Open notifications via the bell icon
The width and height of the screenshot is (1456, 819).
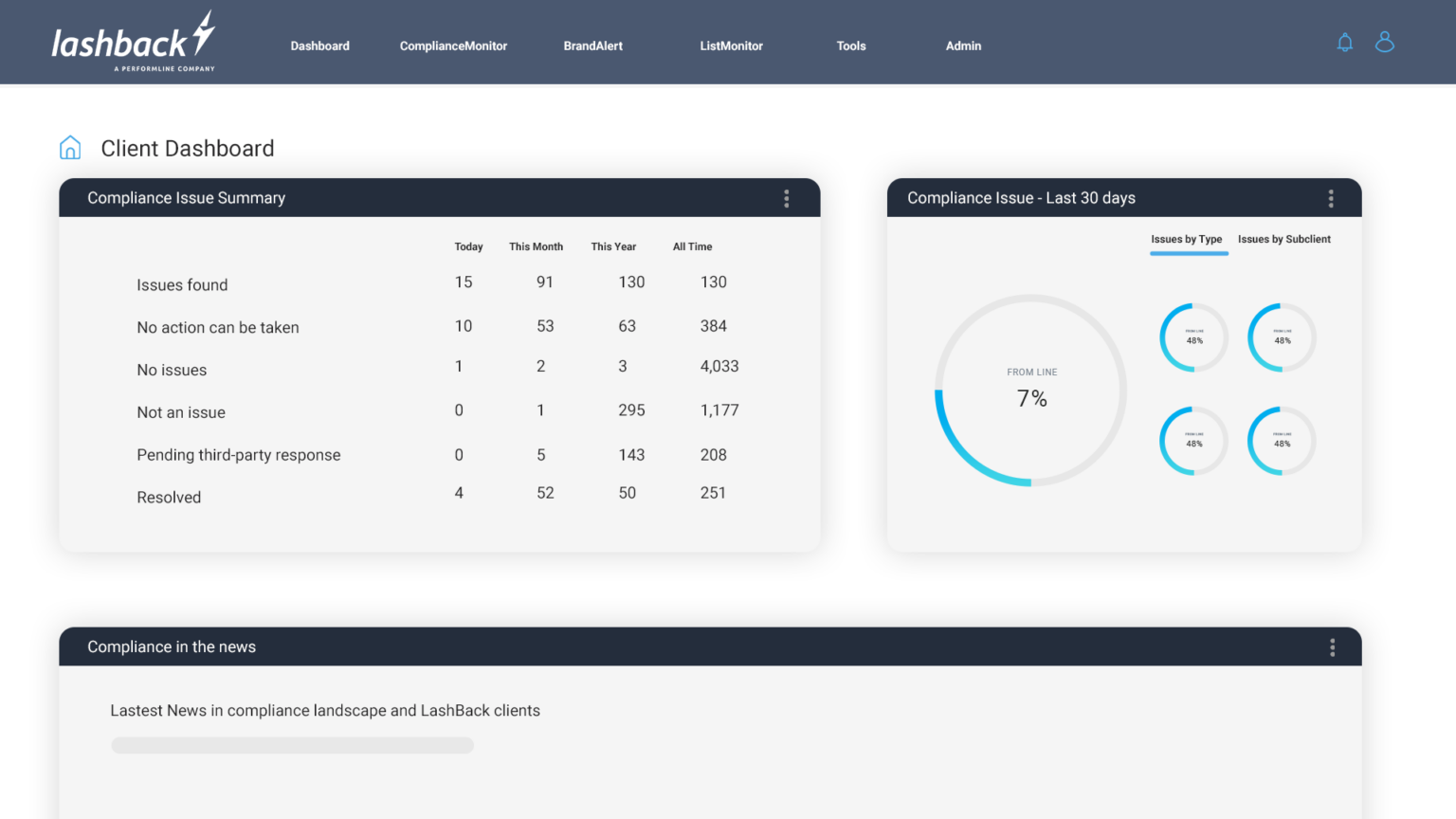1344,42
